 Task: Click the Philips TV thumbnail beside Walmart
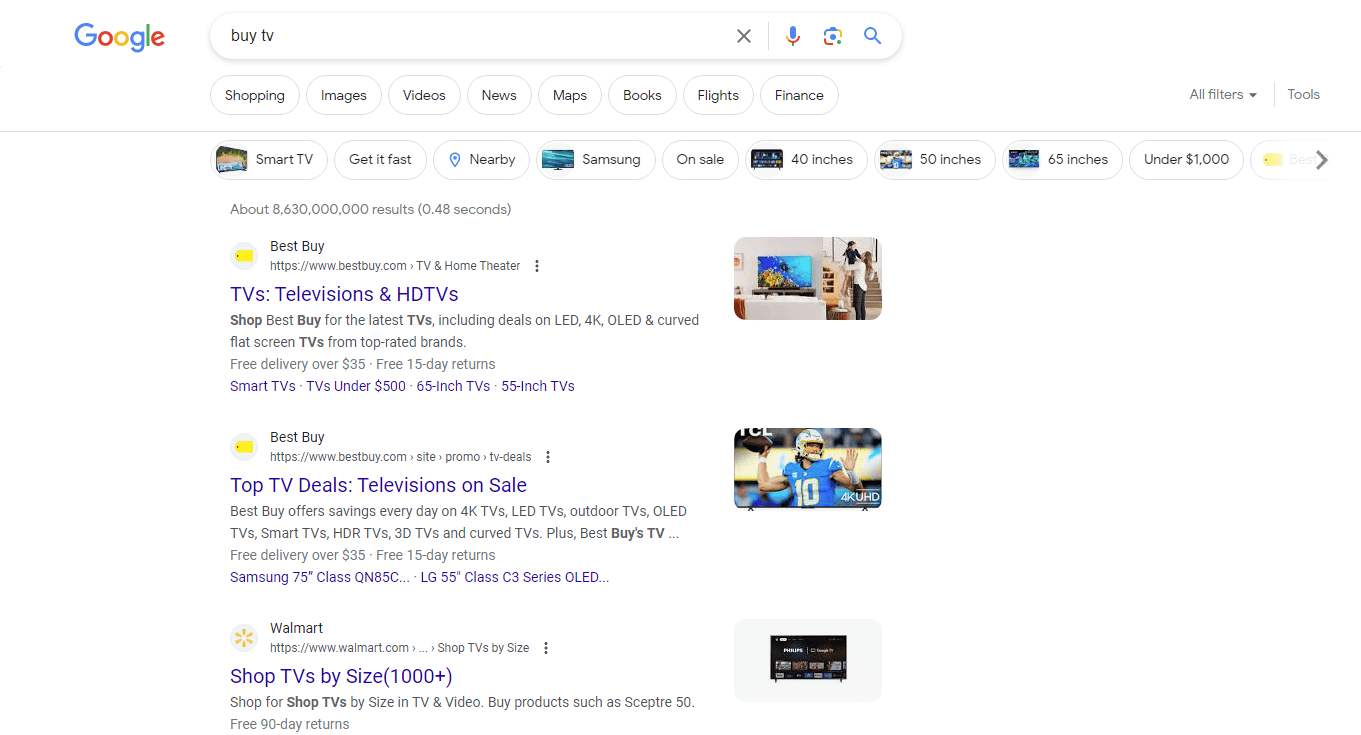(x=808, y=660)
